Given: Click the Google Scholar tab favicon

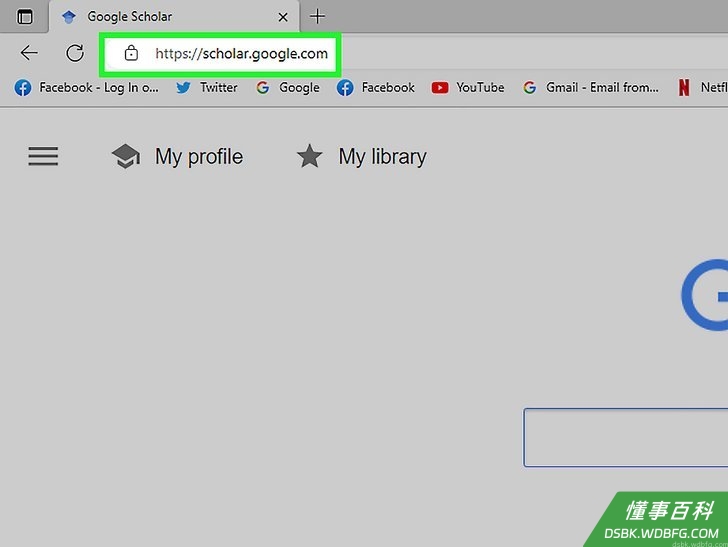Looking at the screenshot, I should click(69, 17).
